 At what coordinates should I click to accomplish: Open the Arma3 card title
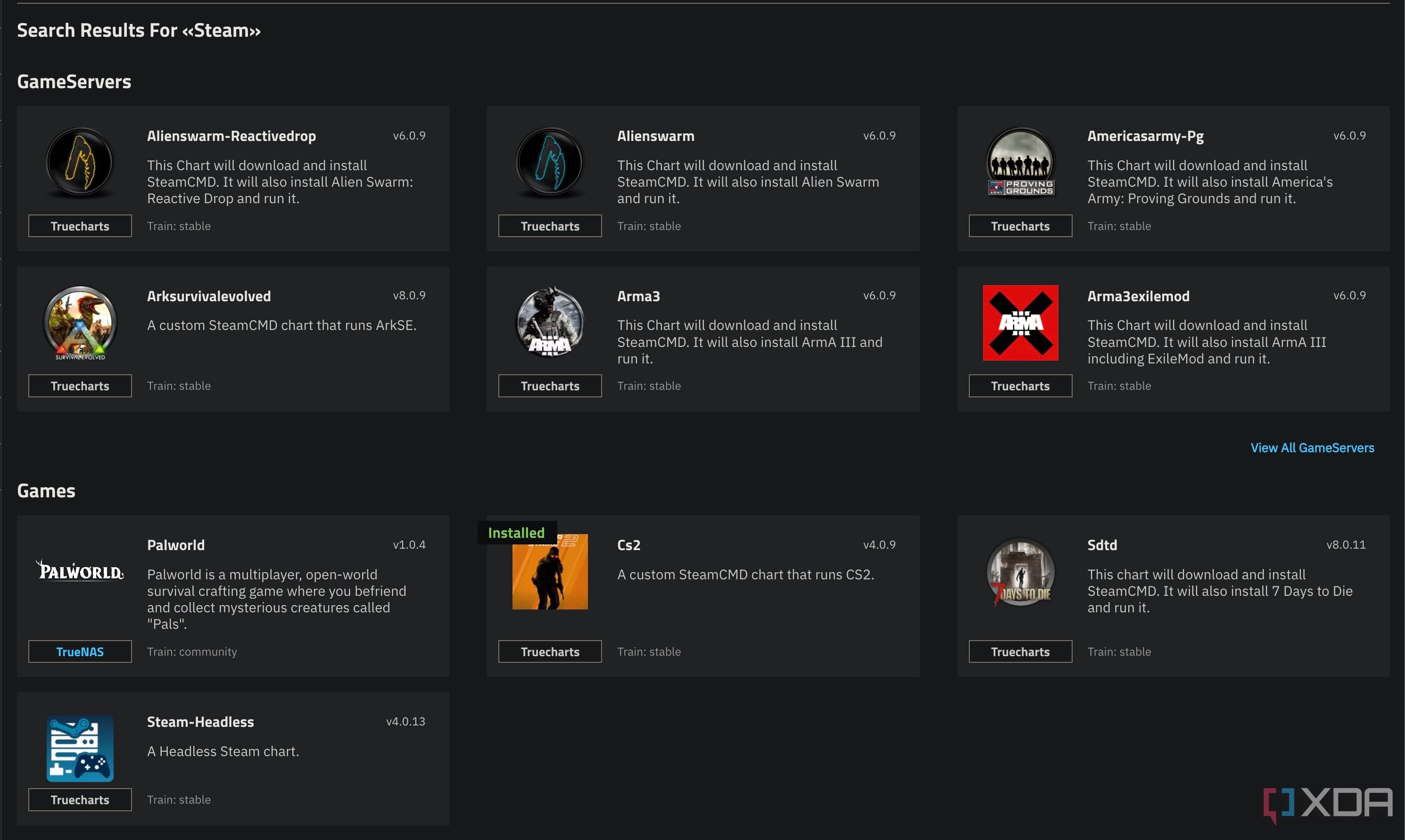coord(638,296)
